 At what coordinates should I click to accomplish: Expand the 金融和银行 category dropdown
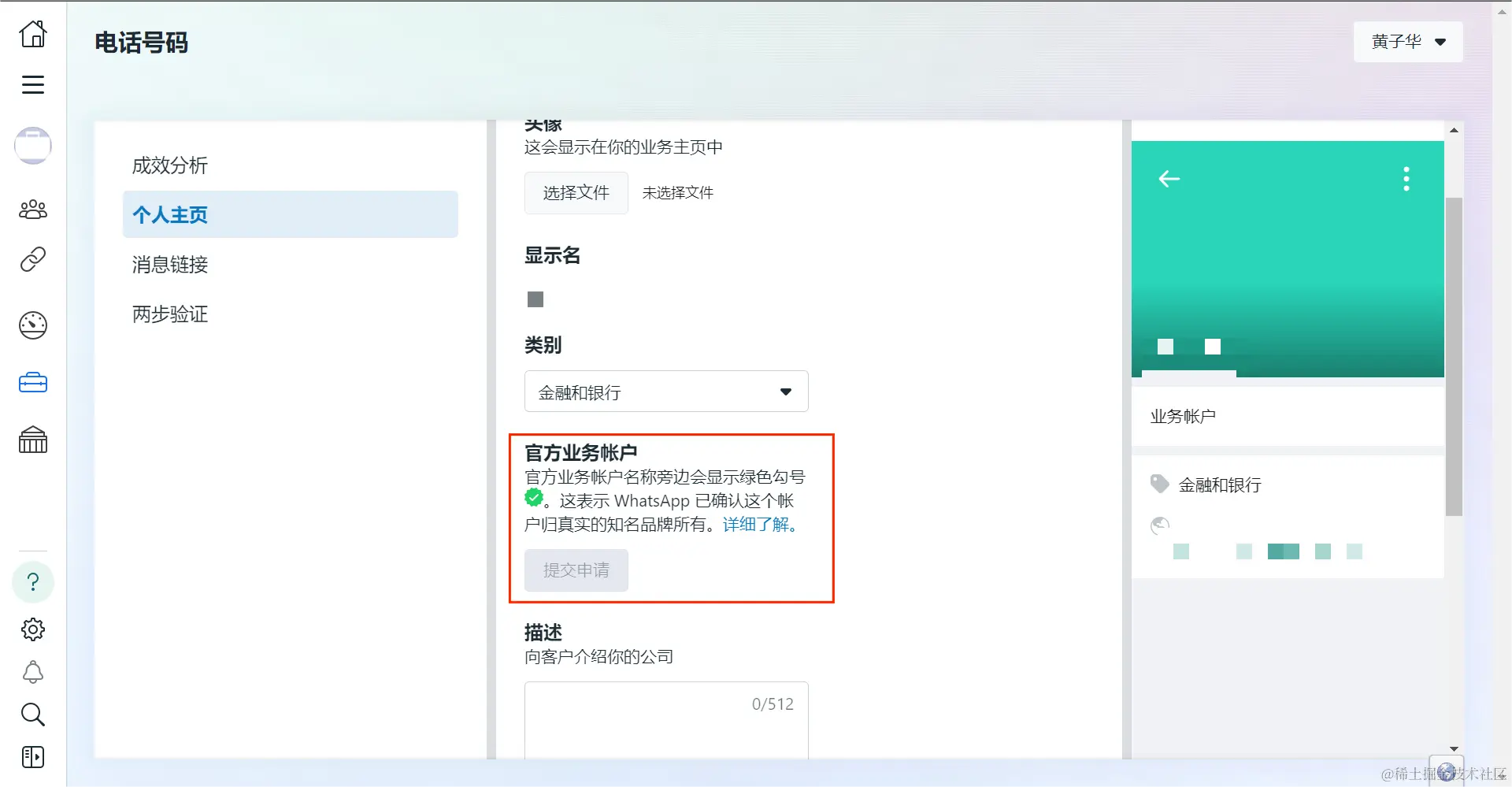click(666, 392)
